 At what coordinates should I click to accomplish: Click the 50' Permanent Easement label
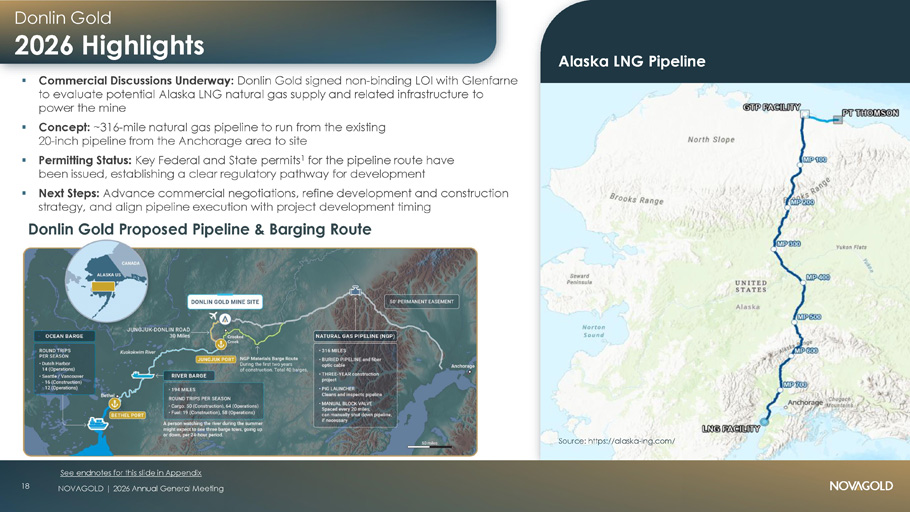tap(422, 302)
